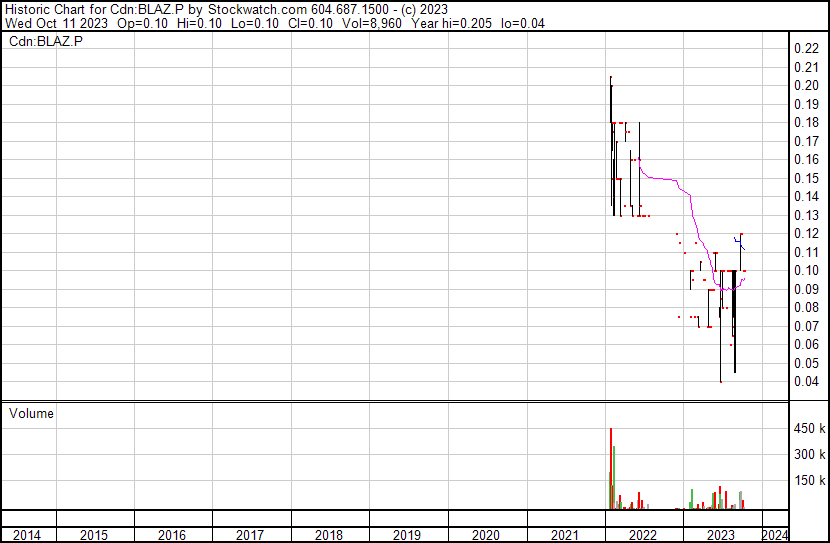Click the Volume panel label
The width and height of the screenshot is (830, 543).
31,413
